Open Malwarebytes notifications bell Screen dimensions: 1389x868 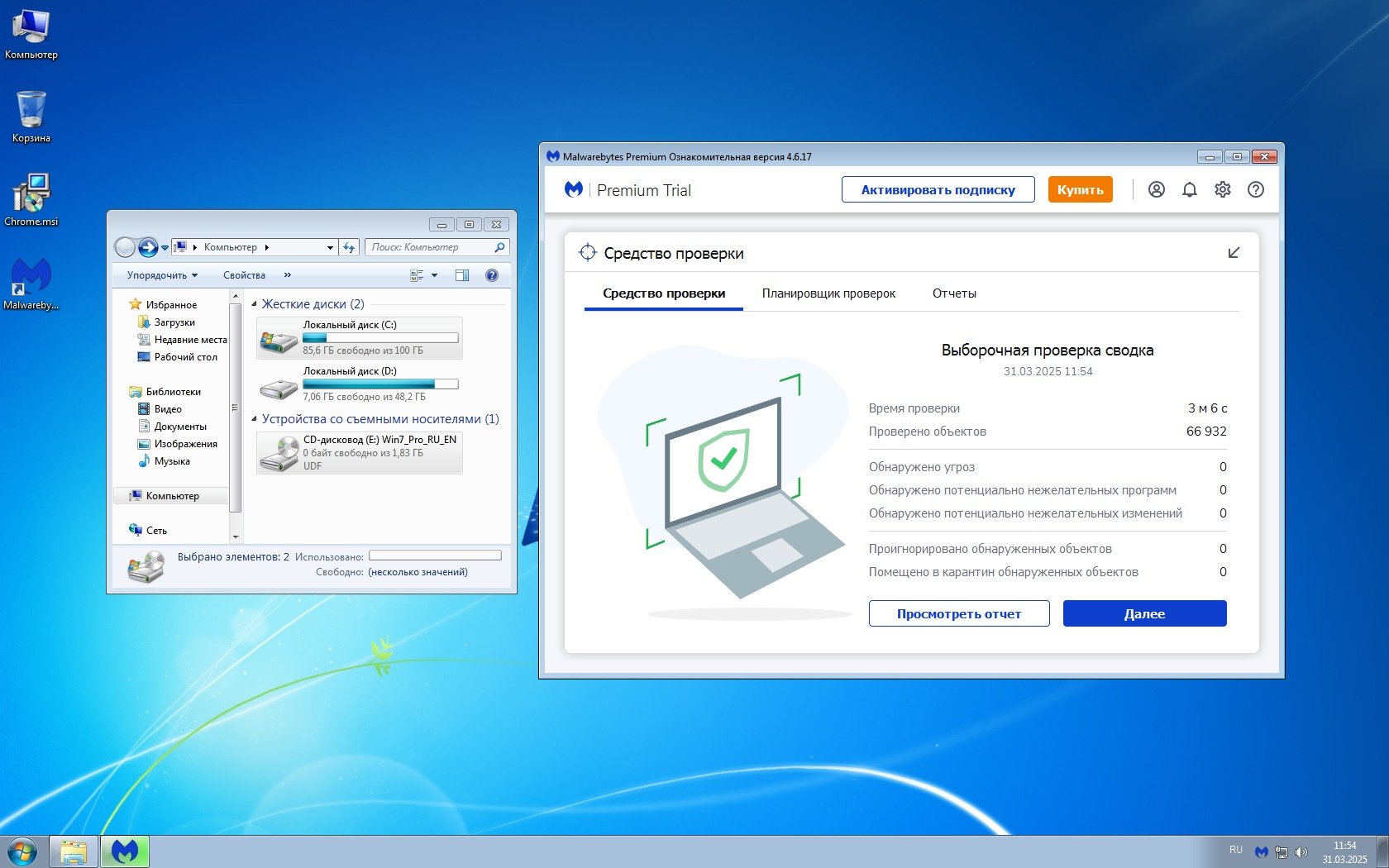(1190, 189)
